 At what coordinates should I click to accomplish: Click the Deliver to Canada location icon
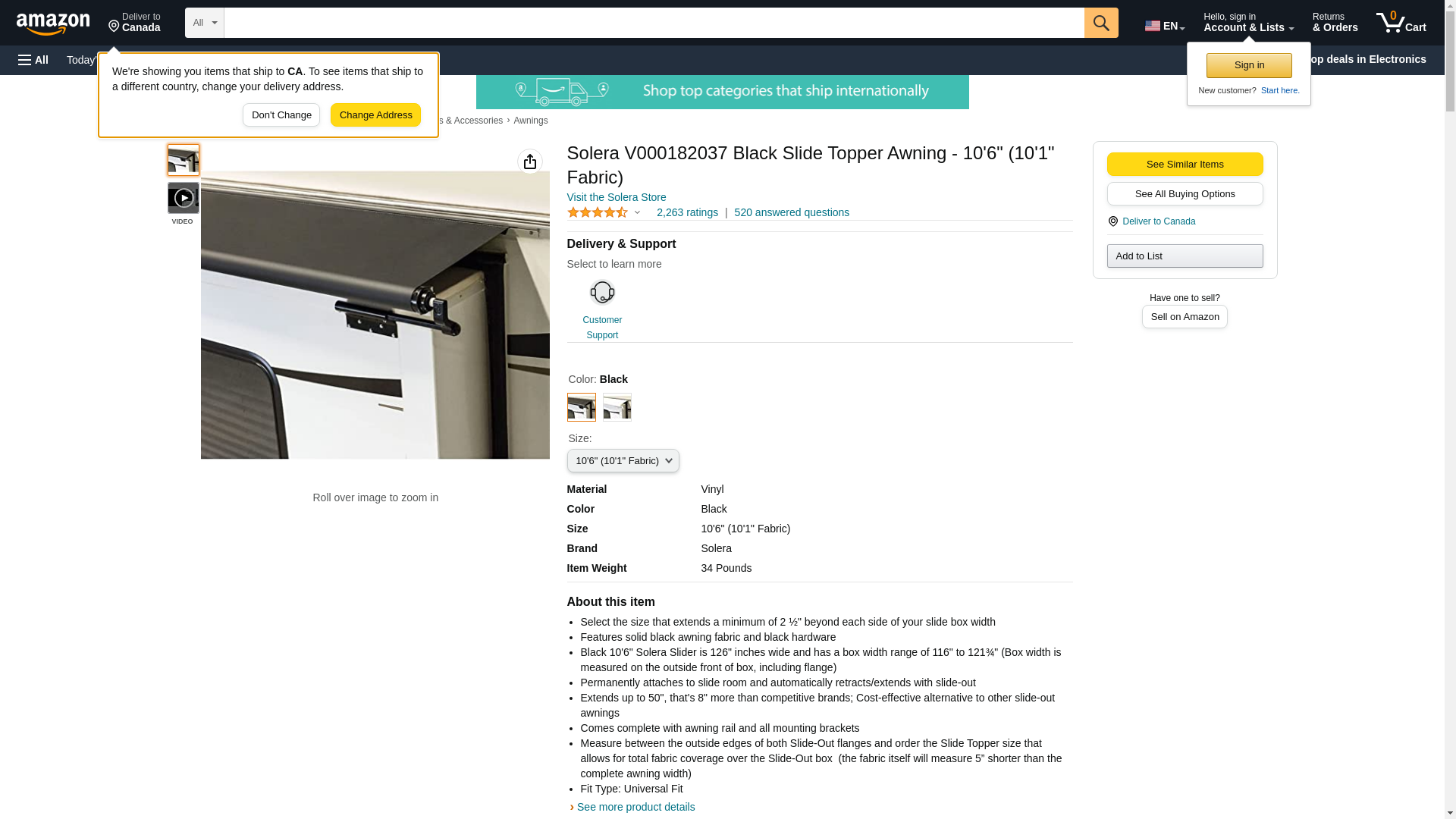click(1112, 221)
